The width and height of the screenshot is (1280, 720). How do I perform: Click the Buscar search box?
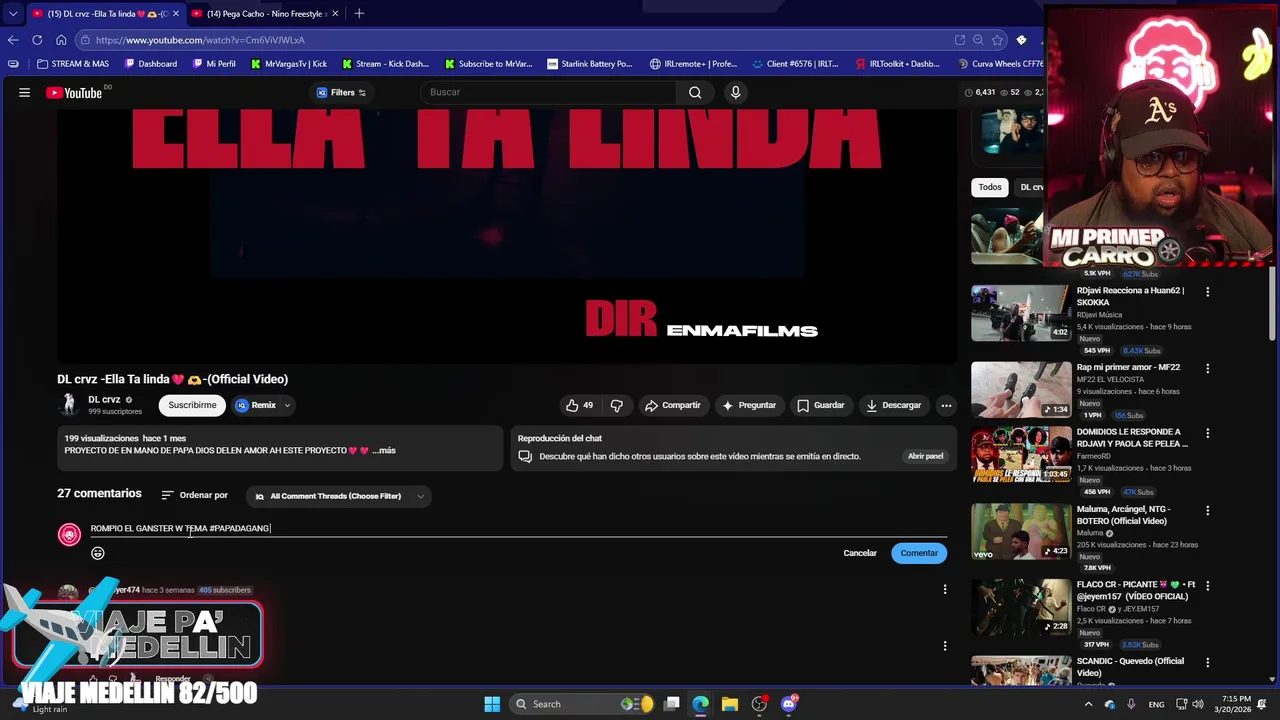click(x=550, y=92)
